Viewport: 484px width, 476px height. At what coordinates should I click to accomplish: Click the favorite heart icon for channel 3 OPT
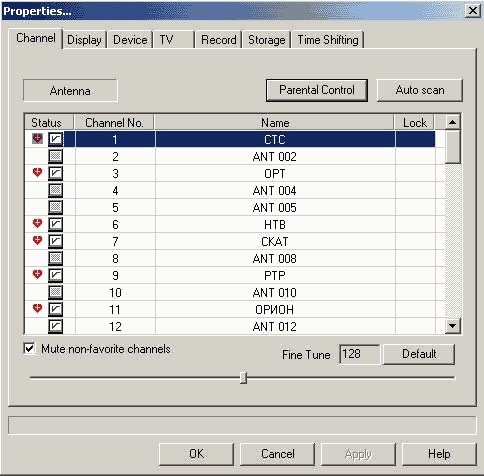tap(37, 172)
